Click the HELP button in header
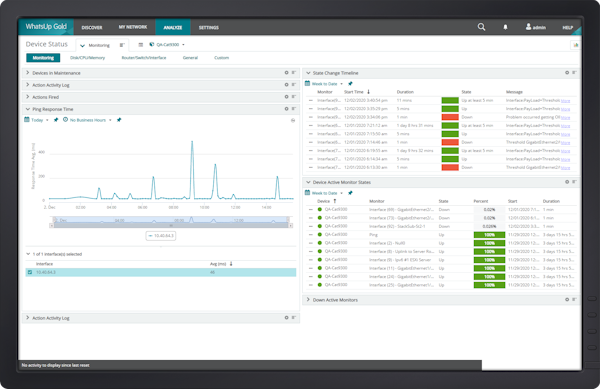The height and width of the screenshot is (389, 600). point(567,28)
